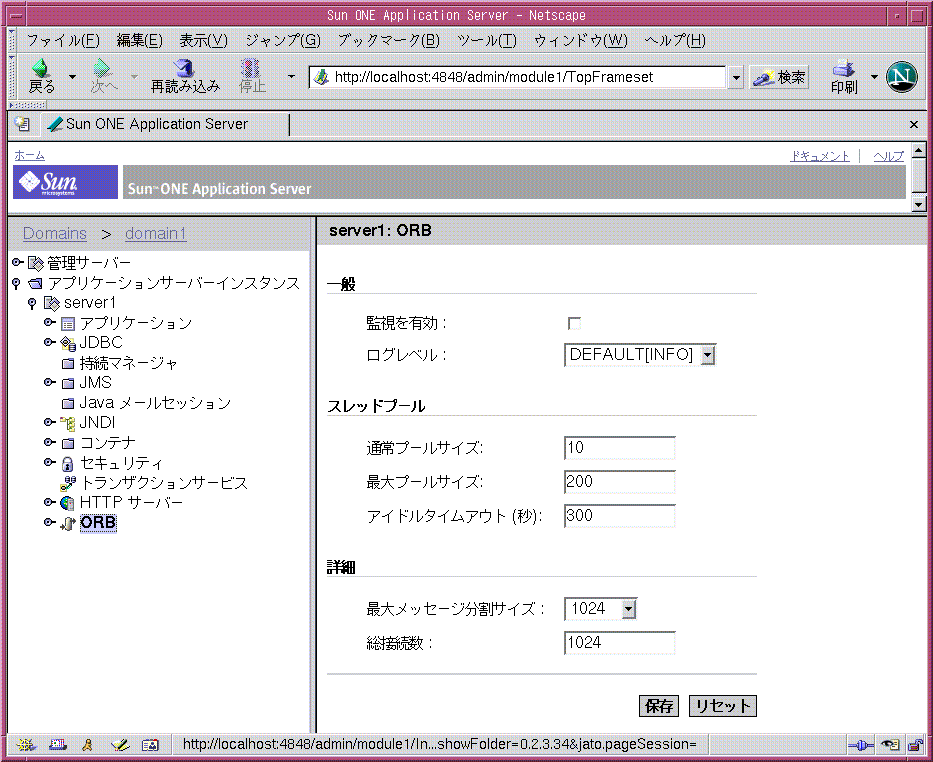Open the Back button history arrow

tap(72, 77)
